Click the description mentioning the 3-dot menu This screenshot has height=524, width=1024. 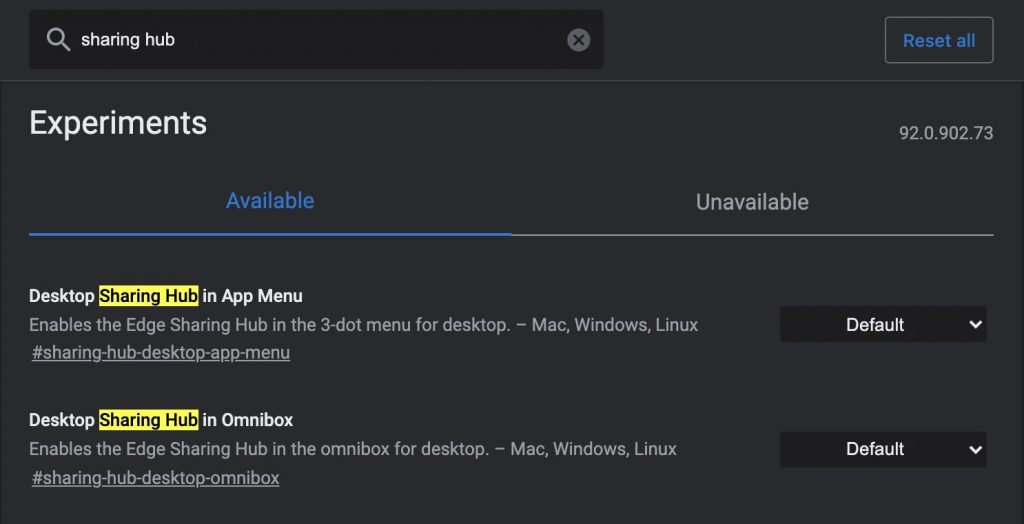[x=364, y=325]
